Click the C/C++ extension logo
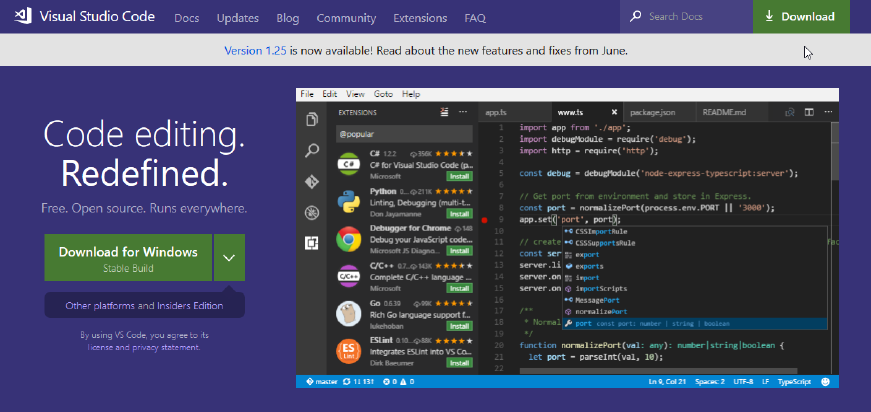The image size is (871, 412). coord(349,276)
